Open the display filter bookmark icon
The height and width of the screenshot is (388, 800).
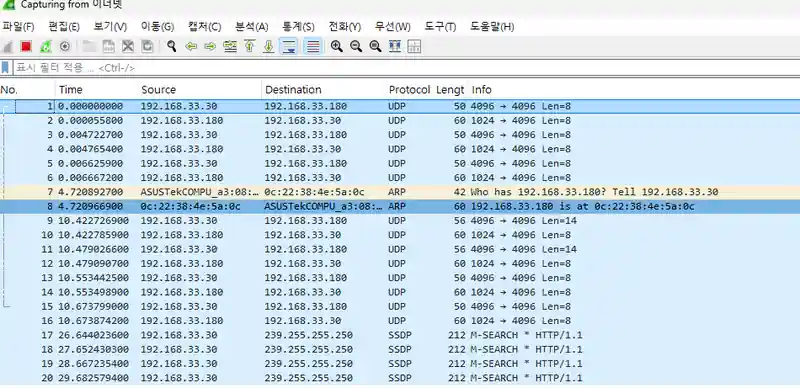(x=5, y=67)
